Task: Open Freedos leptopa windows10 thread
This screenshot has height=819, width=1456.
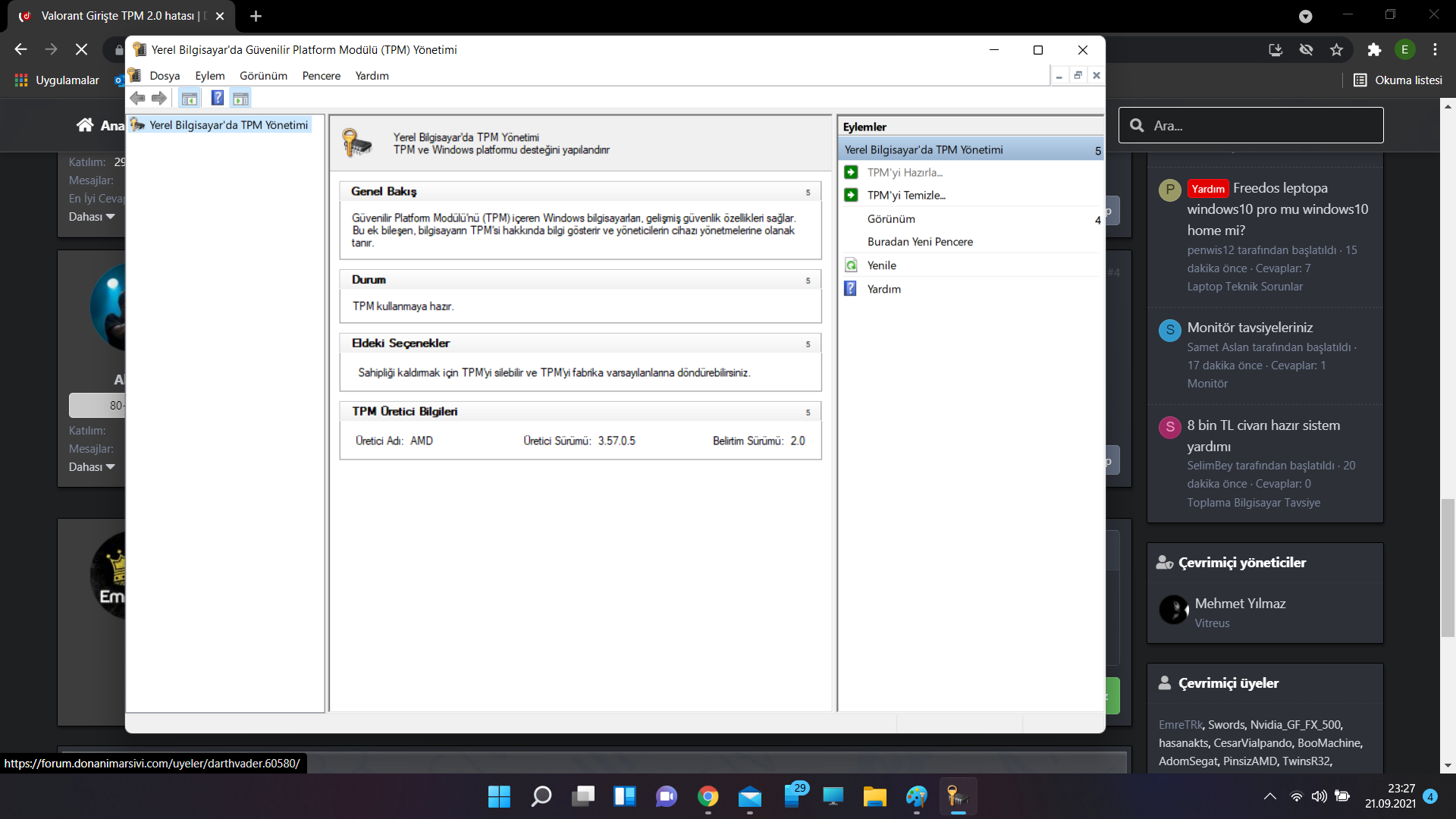Action: tap(1278, 209)
